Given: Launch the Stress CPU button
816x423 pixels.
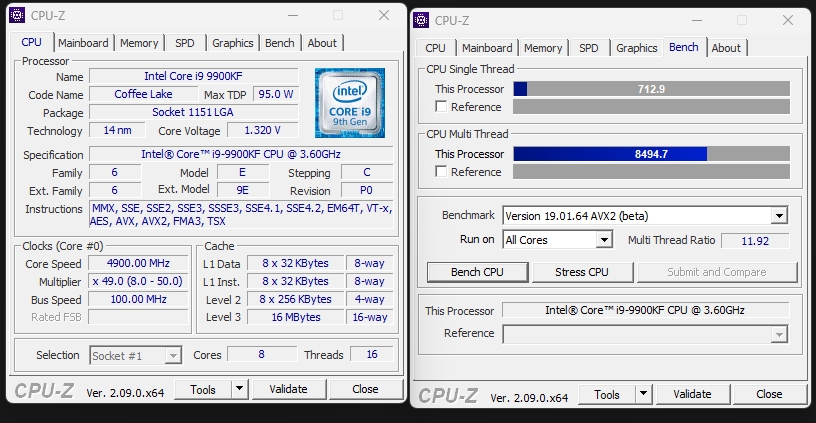Looking at the screenshot, I should coord(582,272).
